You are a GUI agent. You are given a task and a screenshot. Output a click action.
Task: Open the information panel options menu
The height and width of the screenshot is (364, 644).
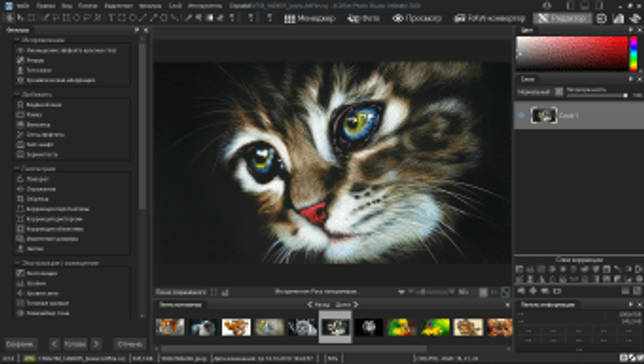(631, 304)
